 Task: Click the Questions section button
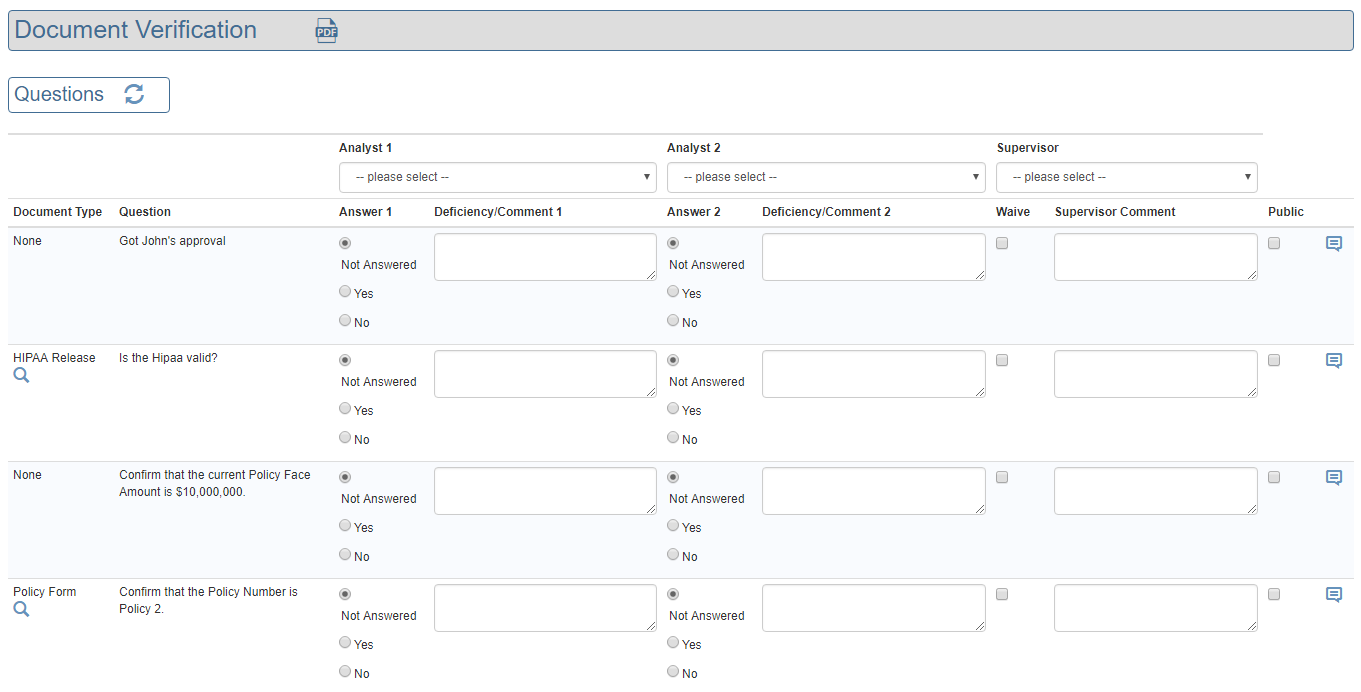tap(60, 95)
